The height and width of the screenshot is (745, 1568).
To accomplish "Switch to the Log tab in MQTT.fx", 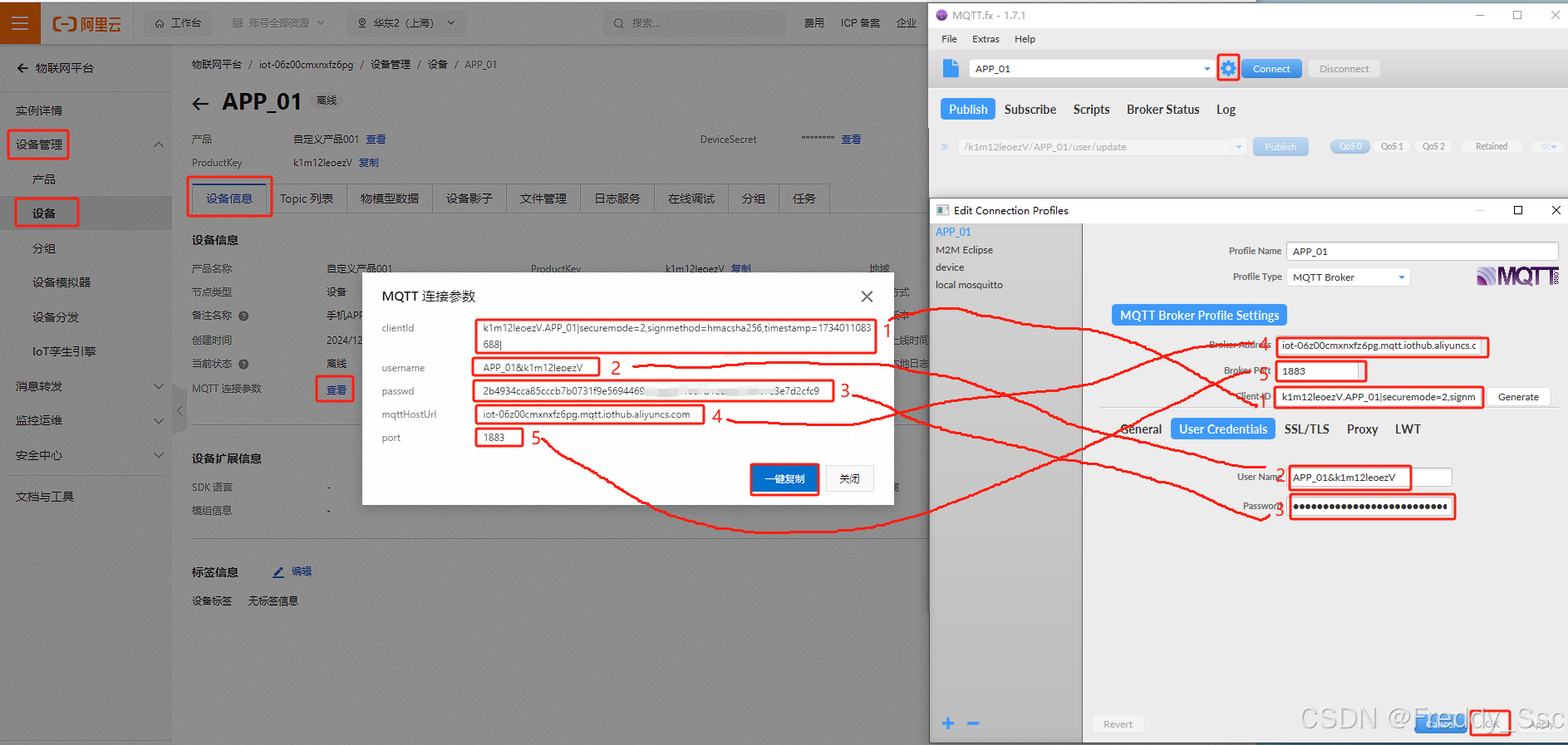I will [1226, 110].
